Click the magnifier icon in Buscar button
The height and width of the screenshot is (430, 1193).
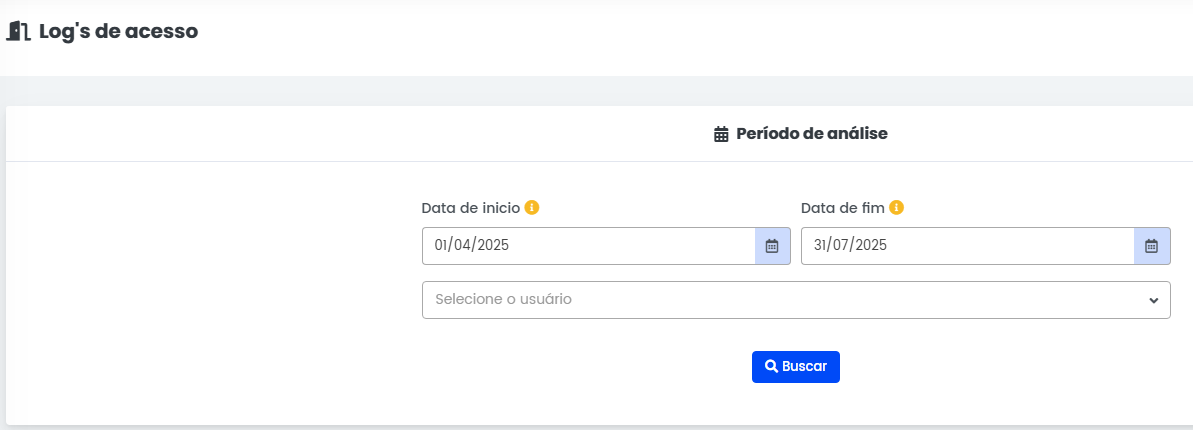pyautogui.click(x=771, y=367)
